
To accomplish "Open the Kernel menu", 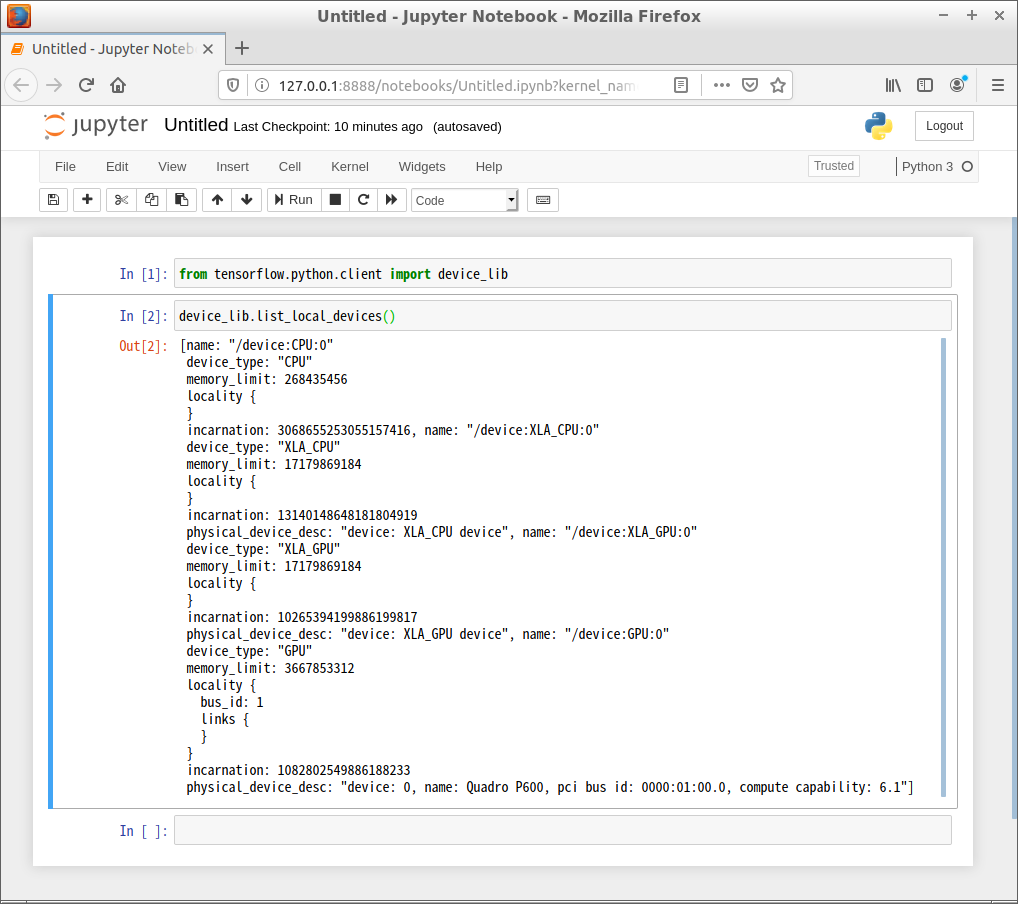I will click(349, 166).
